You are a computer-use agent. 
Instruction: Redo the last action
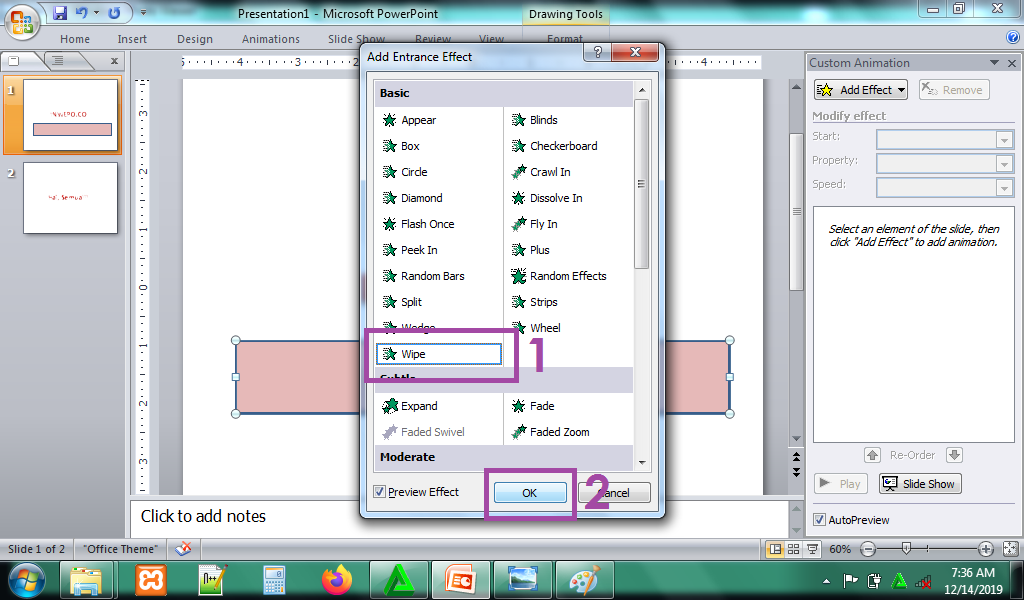click(114, 12)
